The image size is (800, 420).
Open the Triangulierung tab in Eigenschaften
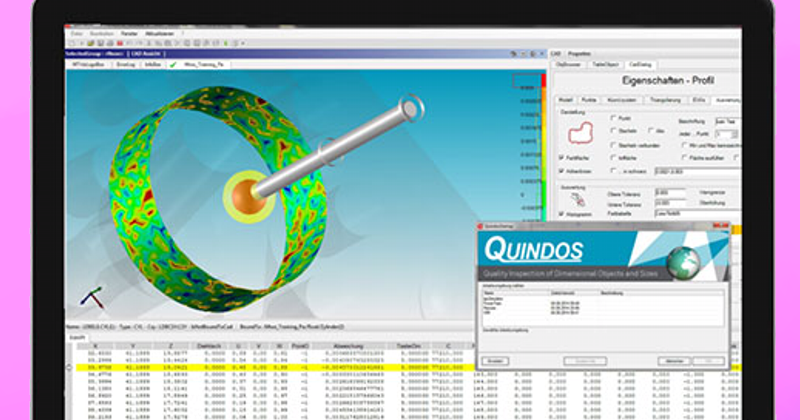pyautogui.click(x=665, y=100)
